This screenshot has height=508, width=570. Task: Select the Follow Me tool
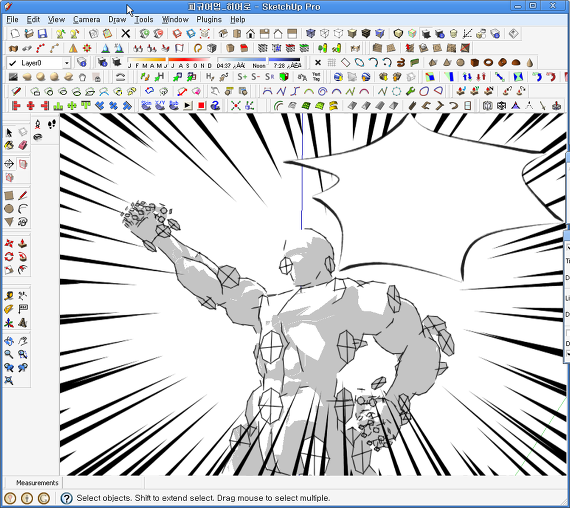coord(23,257)
